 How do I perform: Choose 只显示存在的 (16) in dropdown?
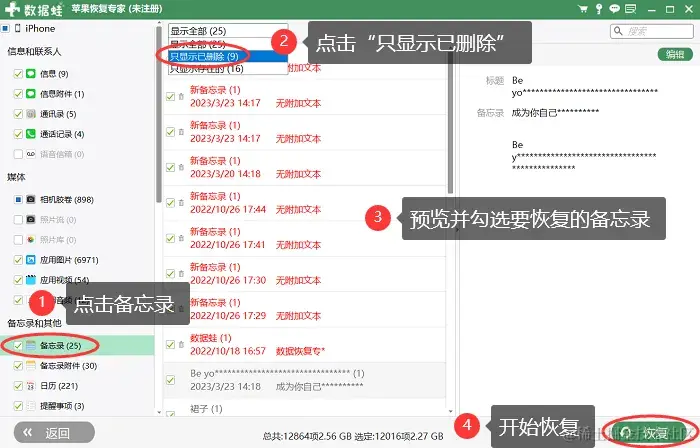(228, 68)
